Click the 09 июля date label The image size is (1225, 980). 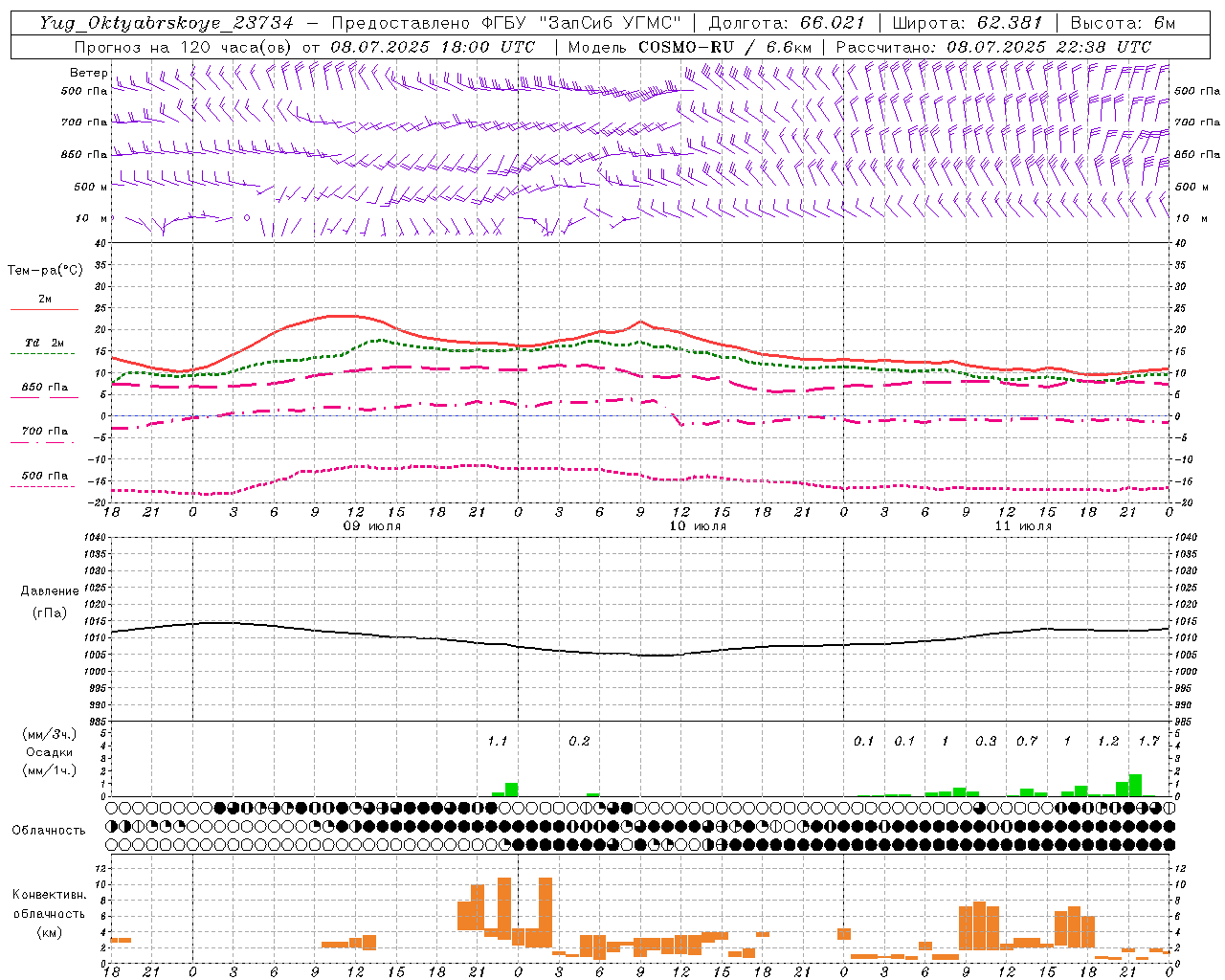[373, 526]
